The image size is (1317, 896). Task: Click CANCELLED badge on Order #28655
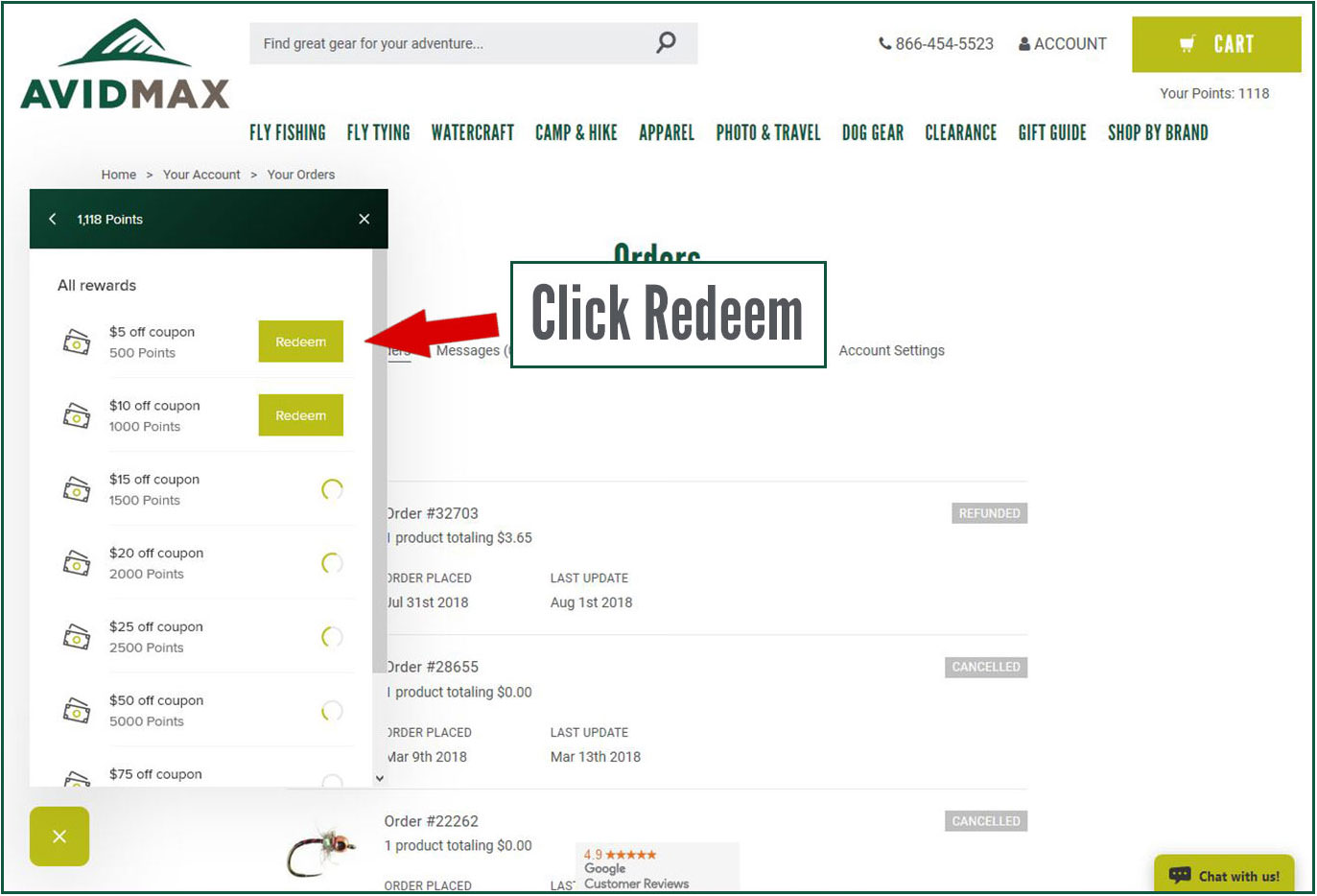986,667
